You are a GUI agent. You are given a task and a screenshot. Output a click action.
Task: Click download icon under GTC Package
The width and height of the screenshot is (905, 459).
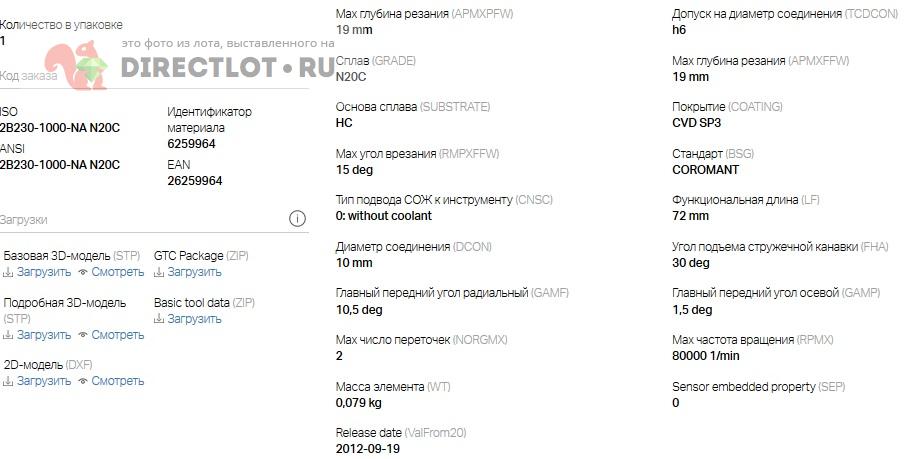point(159,272)
